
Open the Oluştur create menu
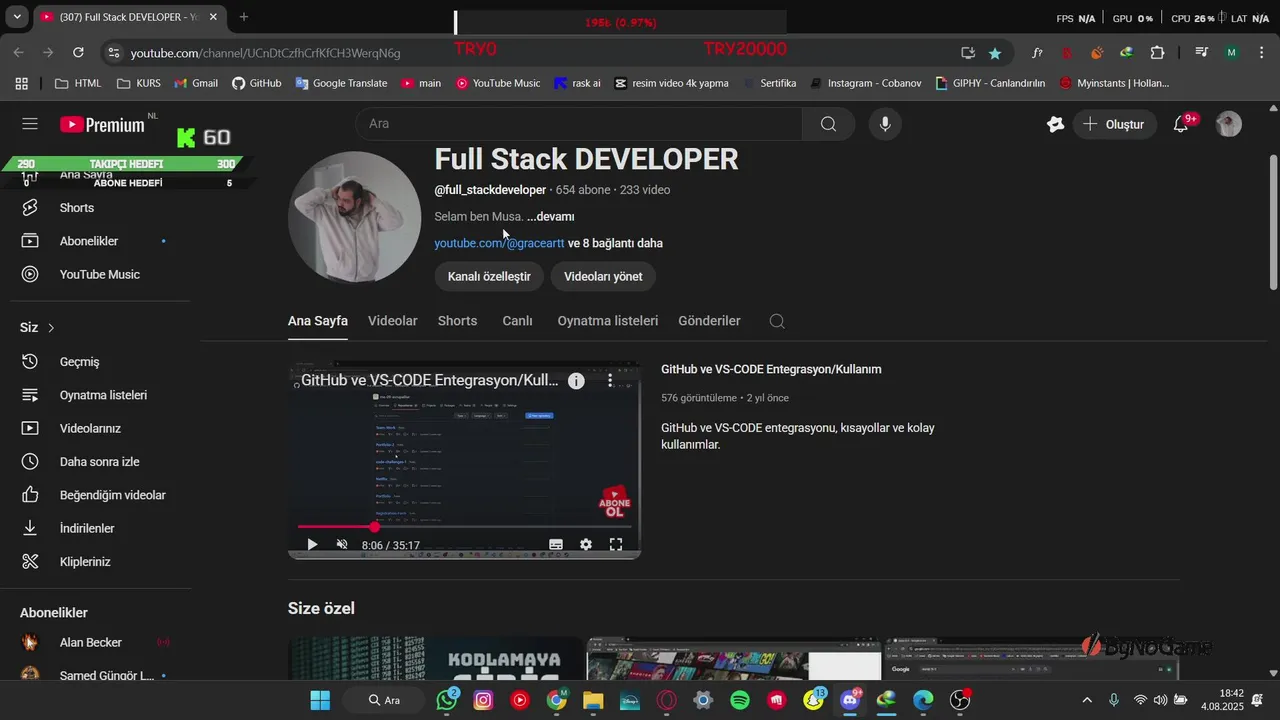coord(1115,124)
